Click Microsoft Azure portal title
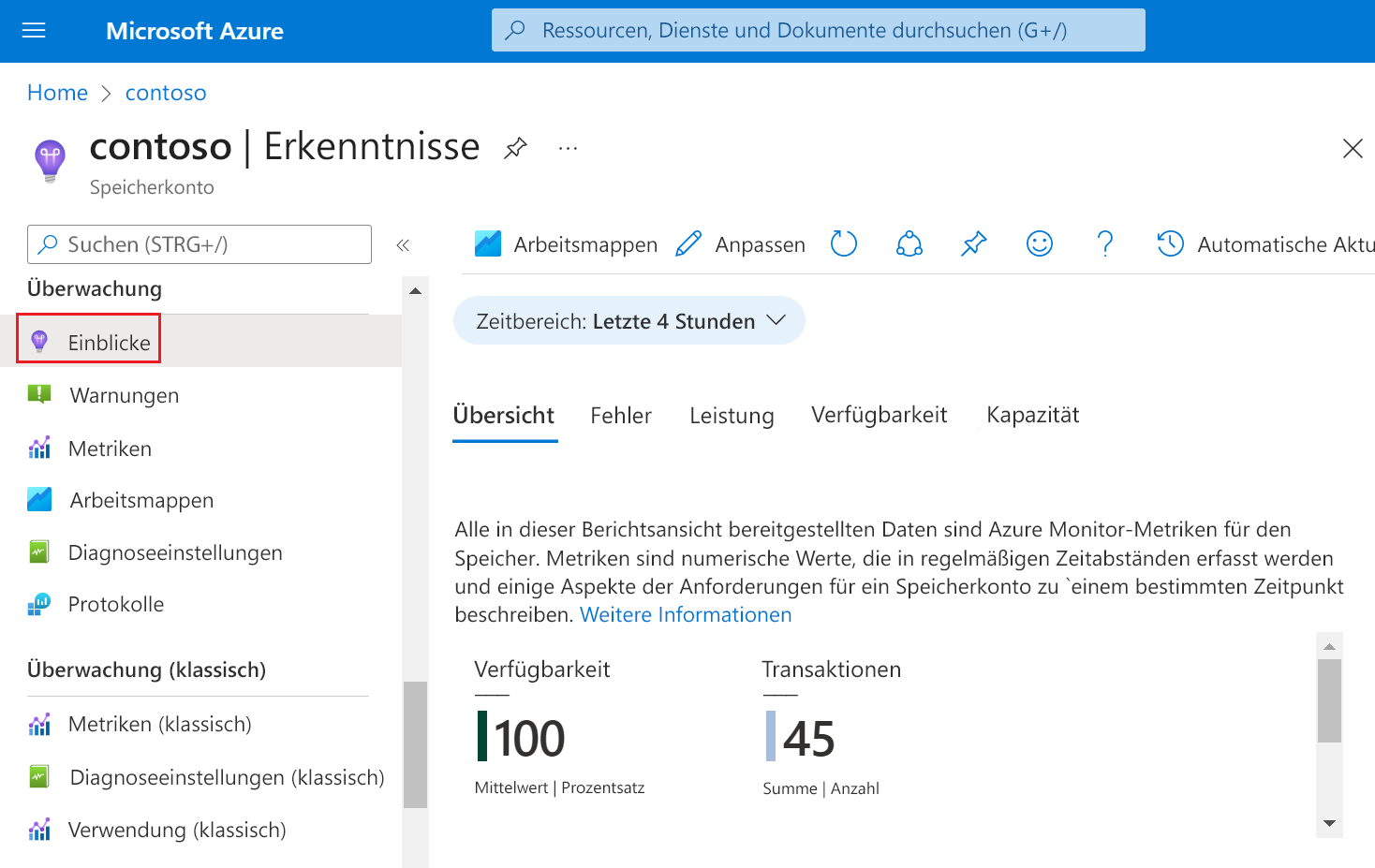Viewport: 1375px width, 868px height. pos(195,31)
